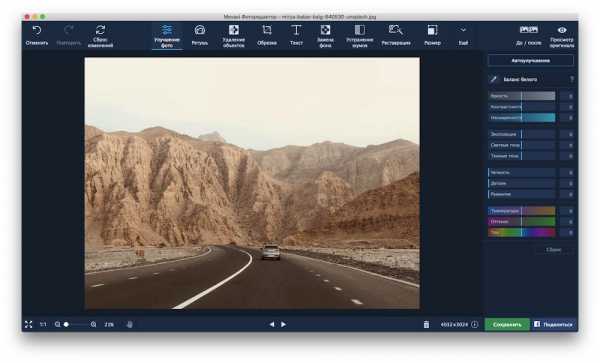
Task: Click the Saturation (Насыщенность) slider
Action: tap(522, 118)
